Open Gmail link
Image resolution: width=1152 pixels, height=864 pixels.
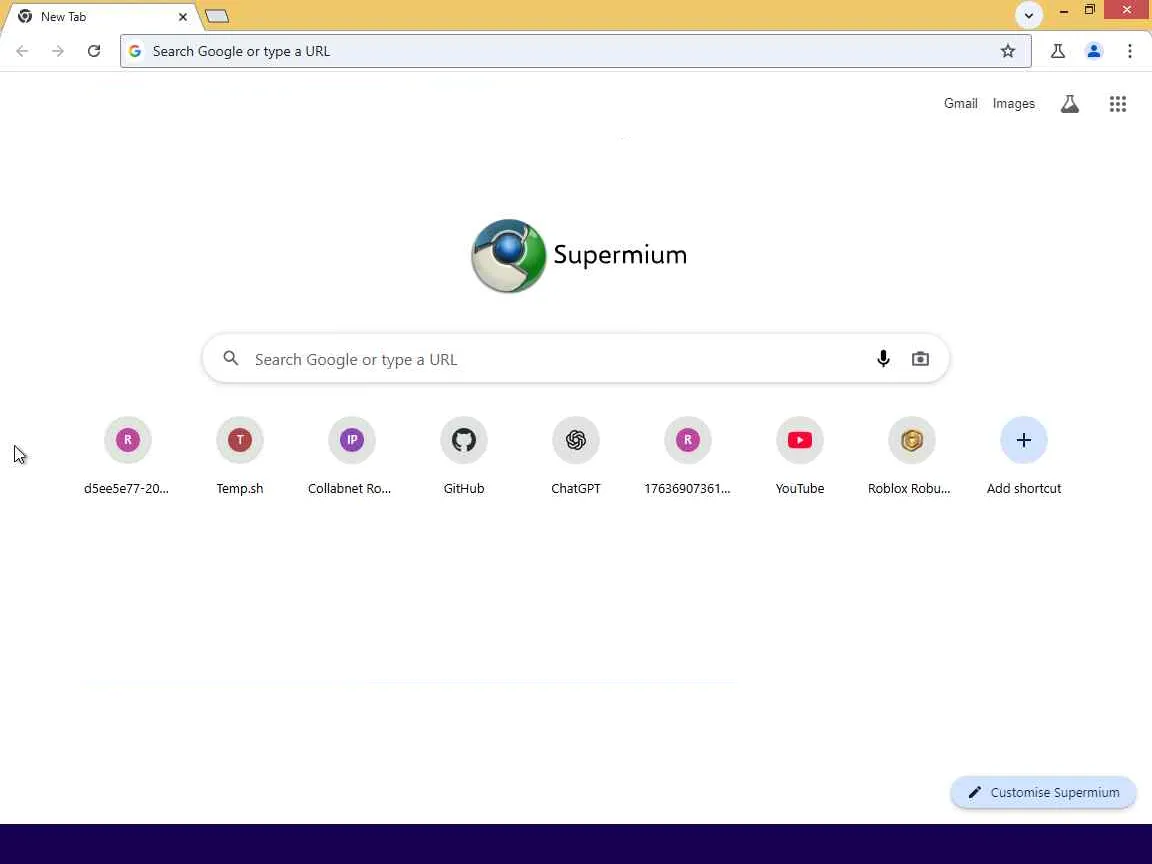pos(960,104)
